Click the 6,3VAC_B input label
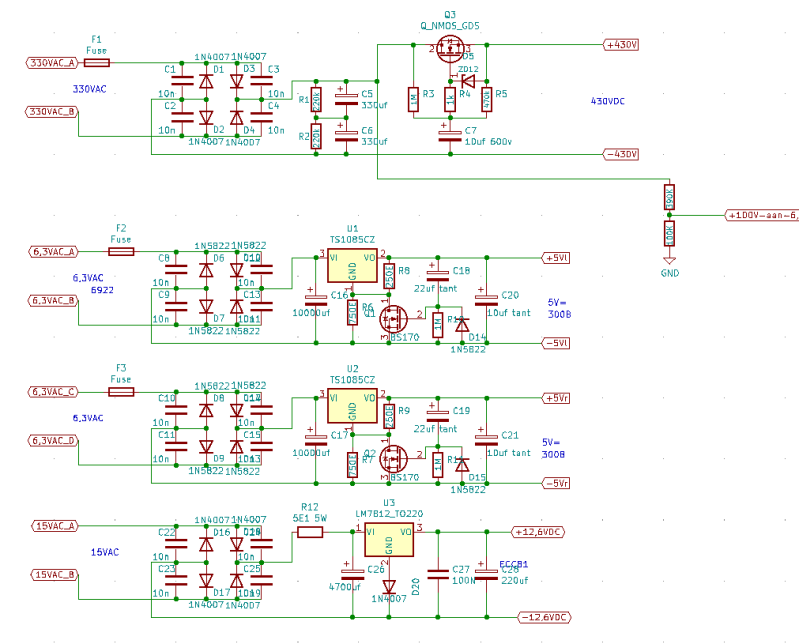 click(54, 301)
